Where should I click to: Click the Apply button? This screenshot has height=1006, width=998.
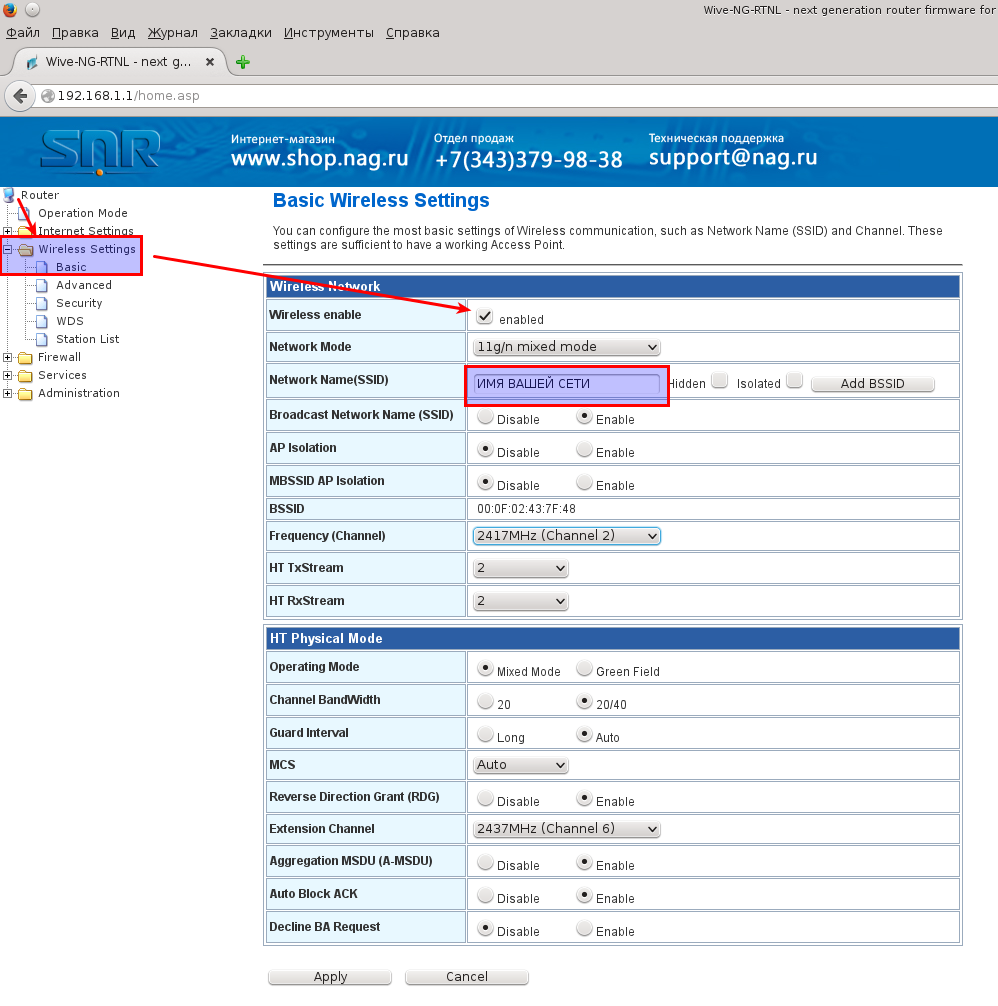pyautogui.click(x=330, y=977)
